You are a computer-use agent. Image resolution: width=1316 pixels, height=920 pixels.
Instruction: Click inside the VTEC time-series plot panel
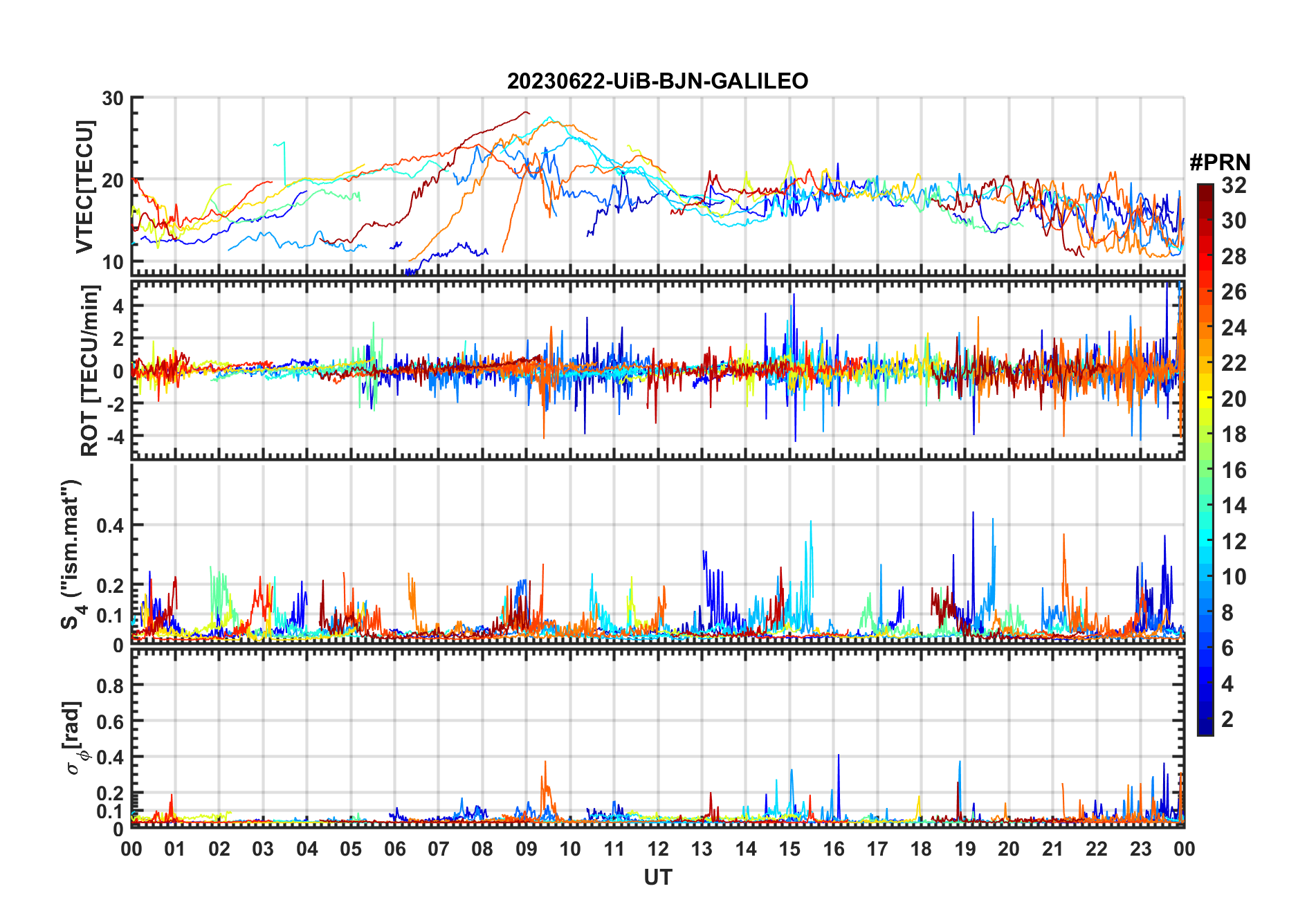pyautogui.click(x=658, y=186)
